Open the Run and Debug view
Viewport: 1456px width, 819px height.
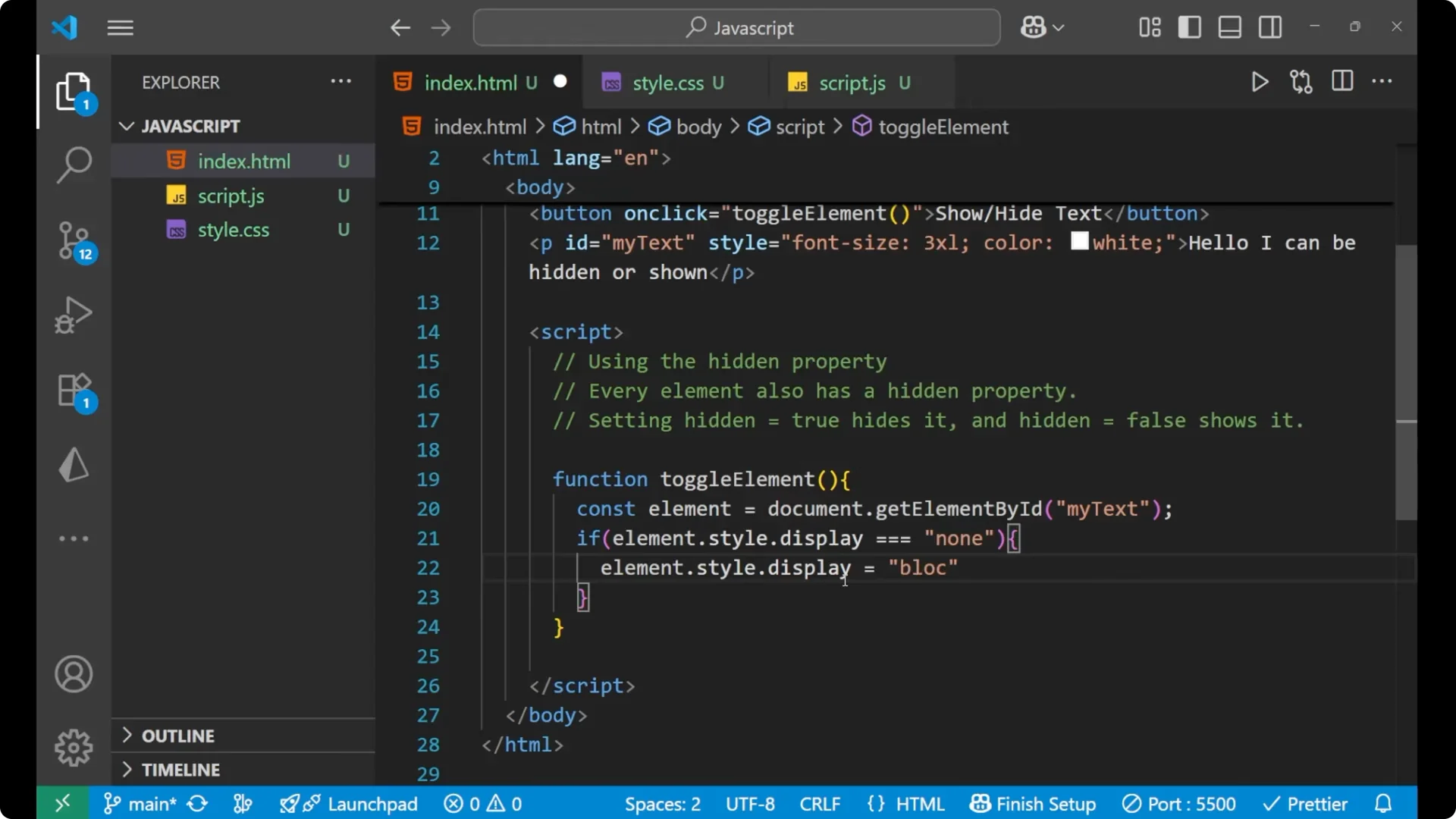click(x=74, y=315)
